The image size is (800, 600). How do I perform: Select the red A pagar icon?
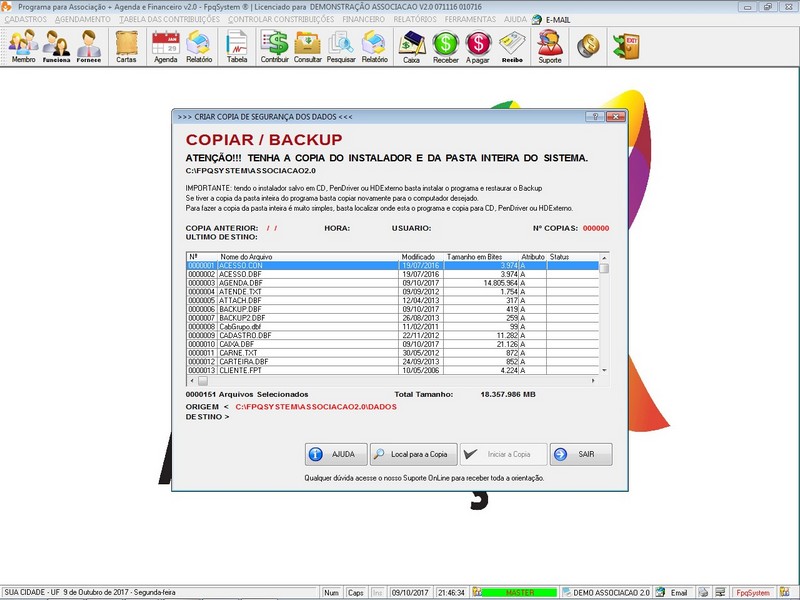[x=478, y=46]
